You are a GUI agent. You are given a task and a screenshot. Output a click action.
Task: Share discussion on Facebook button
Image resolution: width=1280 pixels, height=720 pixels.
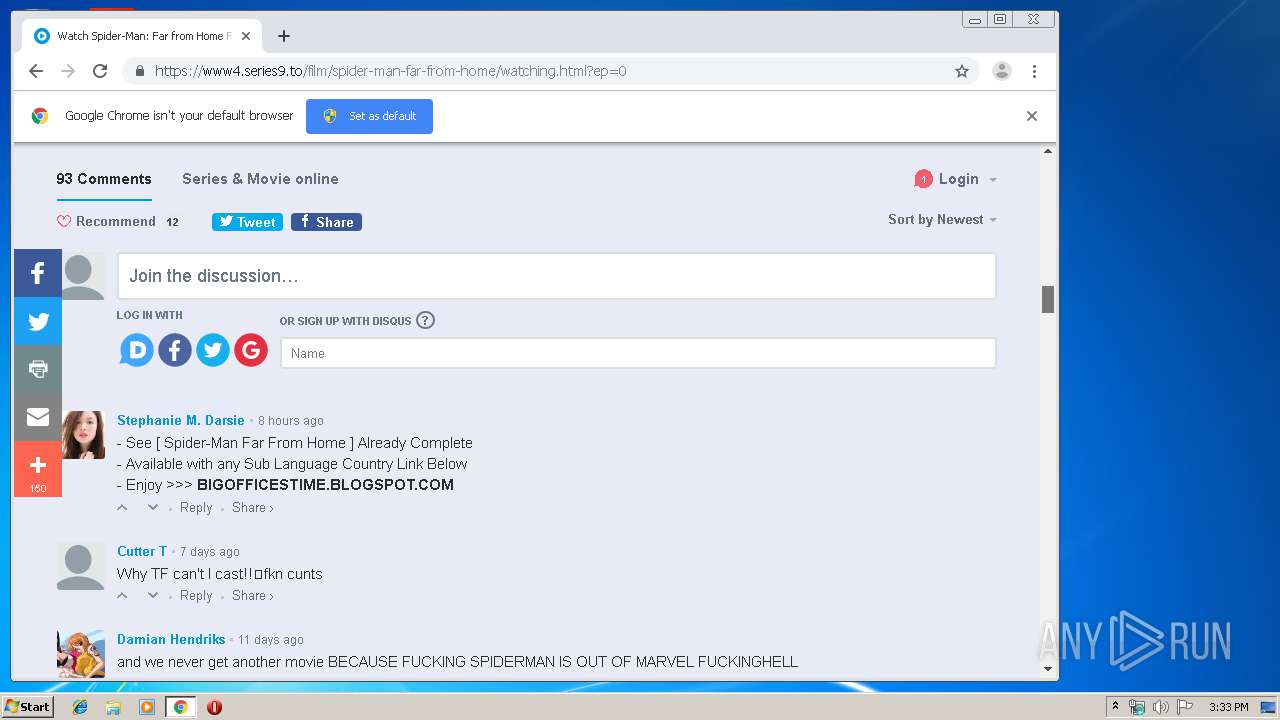point(326,222)
